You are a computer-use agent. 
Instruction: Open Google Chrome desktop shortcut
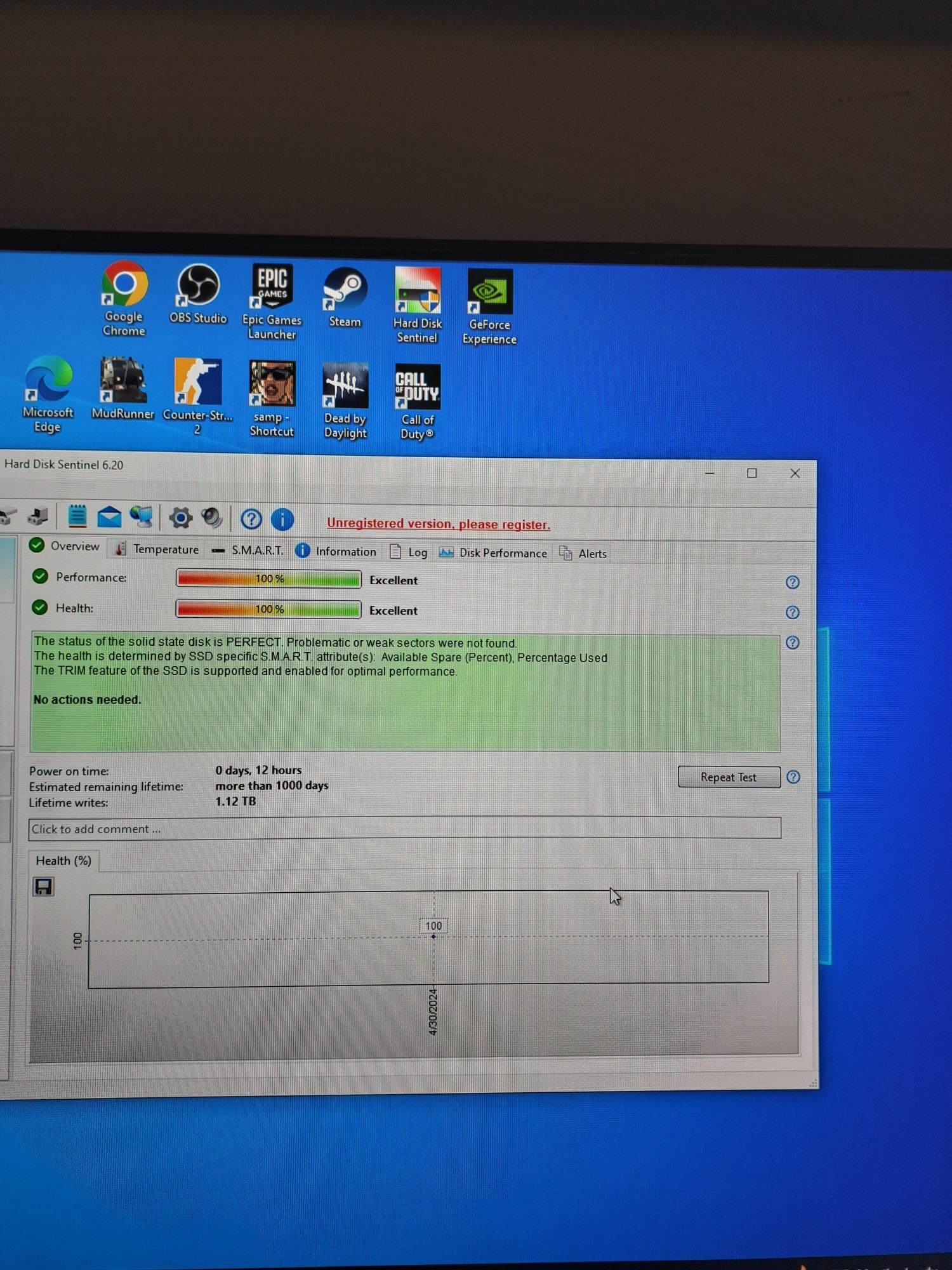[x=124, y=298]
